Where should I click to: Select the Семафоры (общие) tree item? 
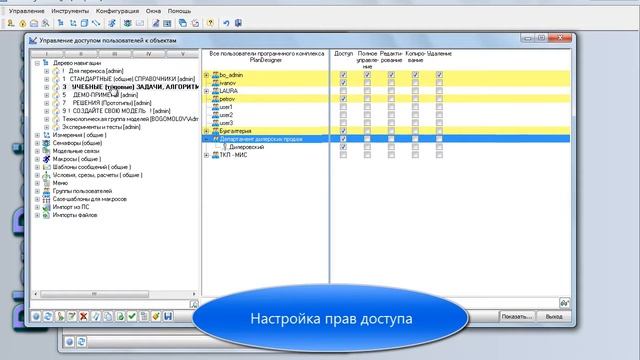[x=77, y=143]
